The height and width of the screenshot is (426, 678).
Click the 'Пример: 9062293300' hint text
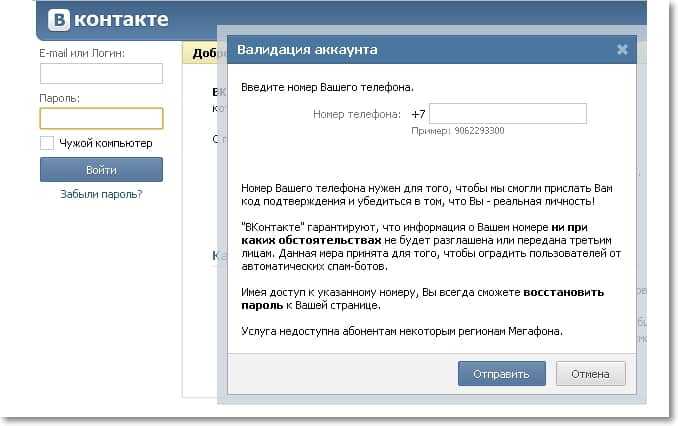pyautogui.click(x=457, y=131)
